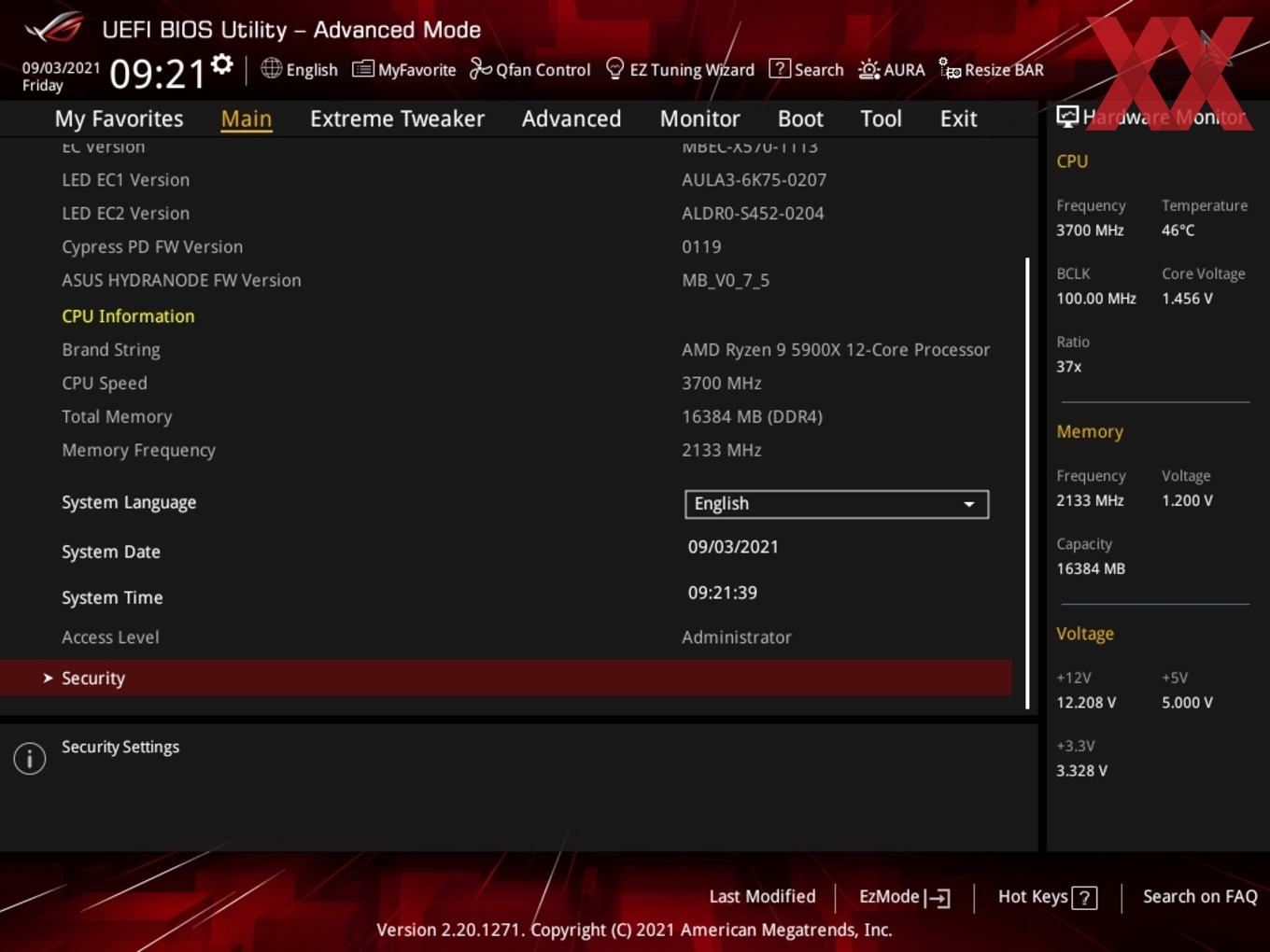
Task: Switch to EzMode
Action: click(904, 897)
